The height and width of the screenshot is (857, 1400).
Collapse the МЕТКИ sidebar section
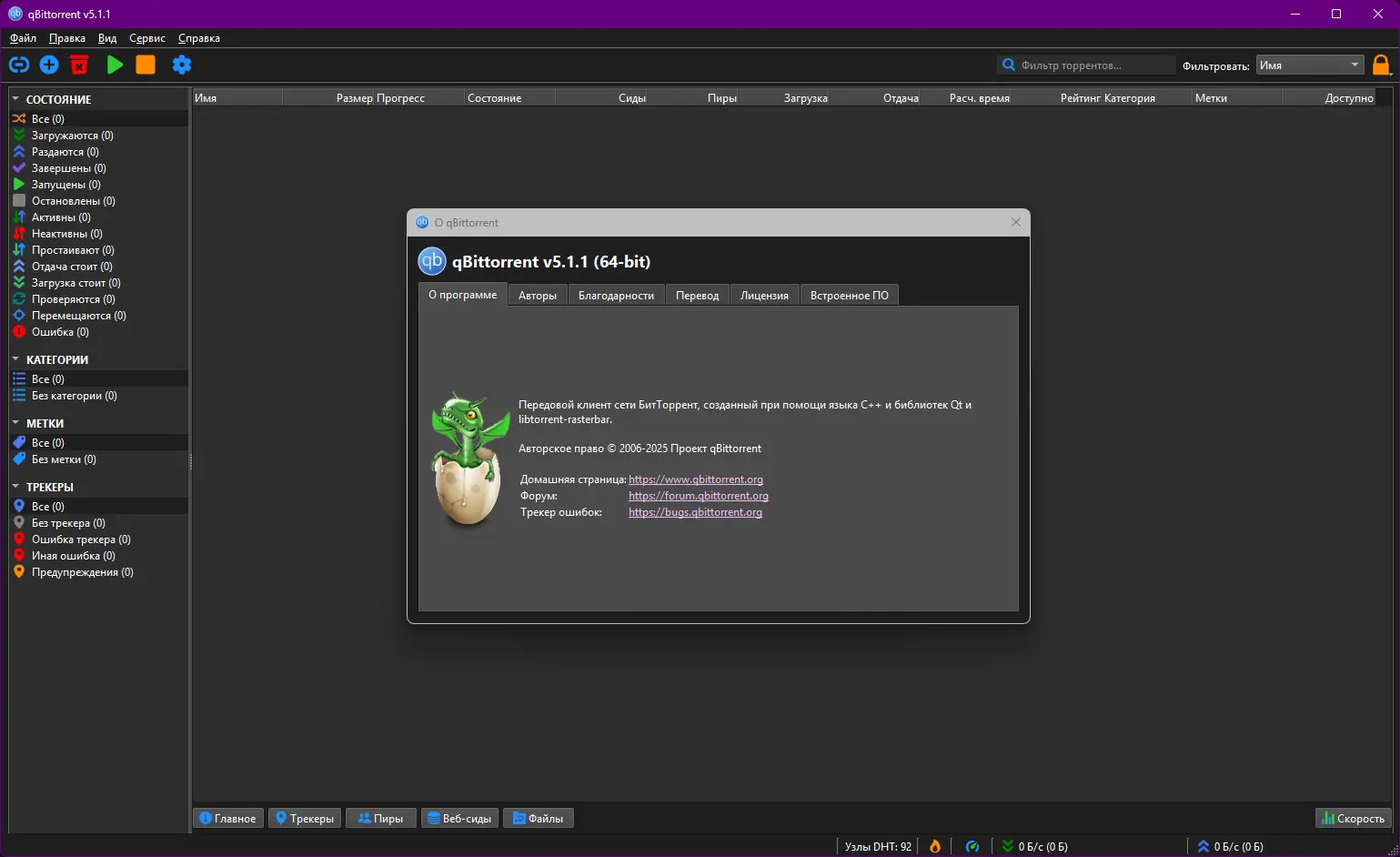click(x=15, y=423)
